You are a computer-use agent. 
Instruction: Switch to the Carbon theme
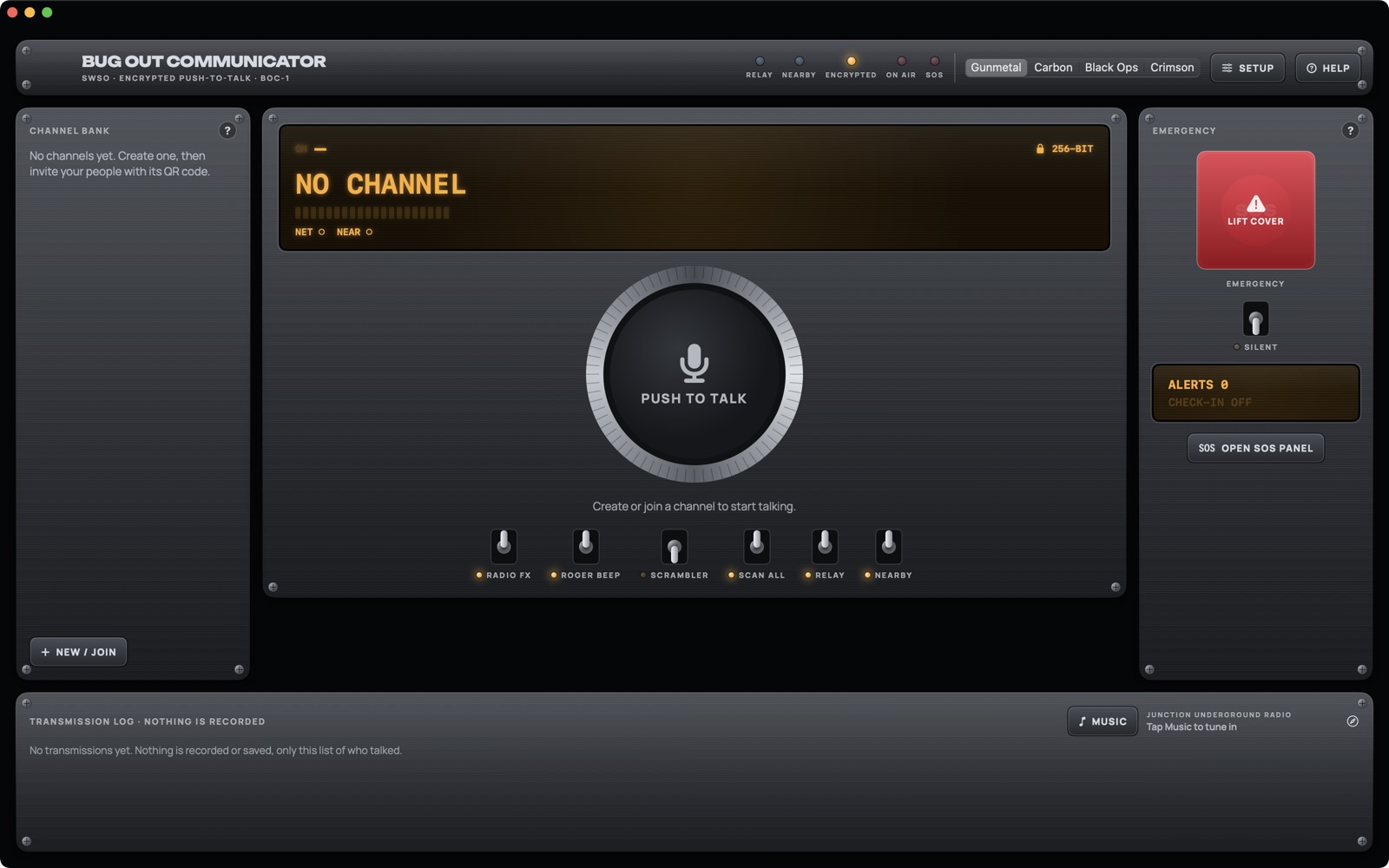click(x=1053, y=68)
